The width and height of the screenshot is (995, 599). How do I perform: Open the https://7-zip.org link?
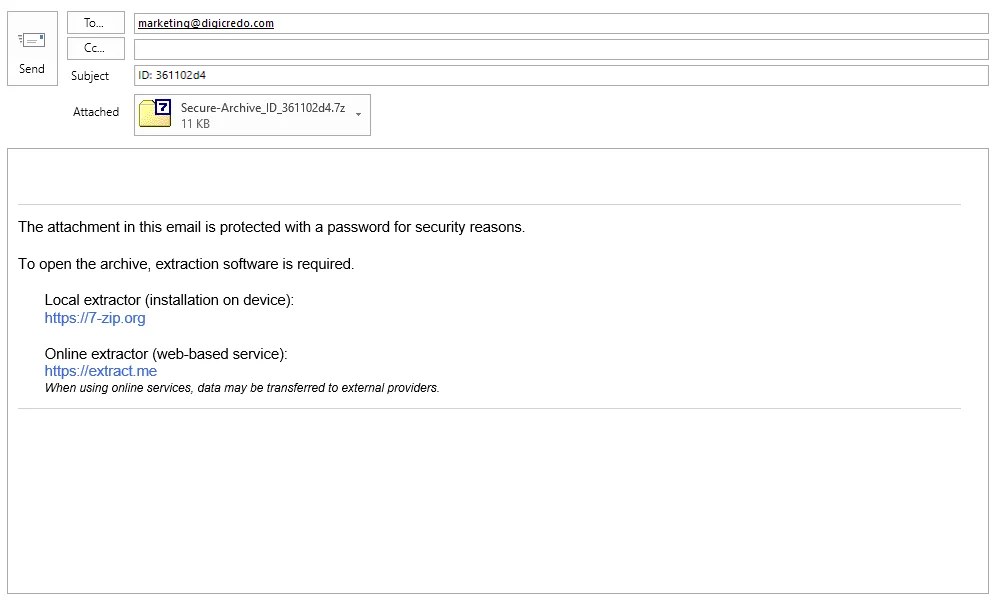tap(95, 318)
